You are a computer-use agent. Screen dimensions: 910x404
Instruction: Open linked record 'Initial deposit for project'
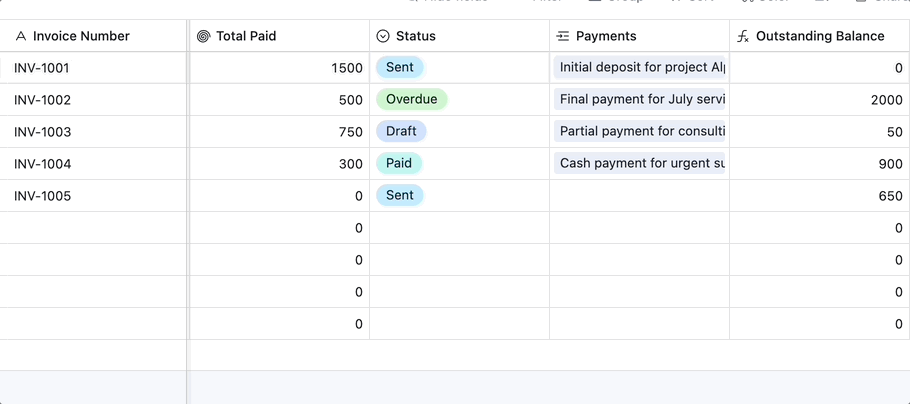[640, 68]
